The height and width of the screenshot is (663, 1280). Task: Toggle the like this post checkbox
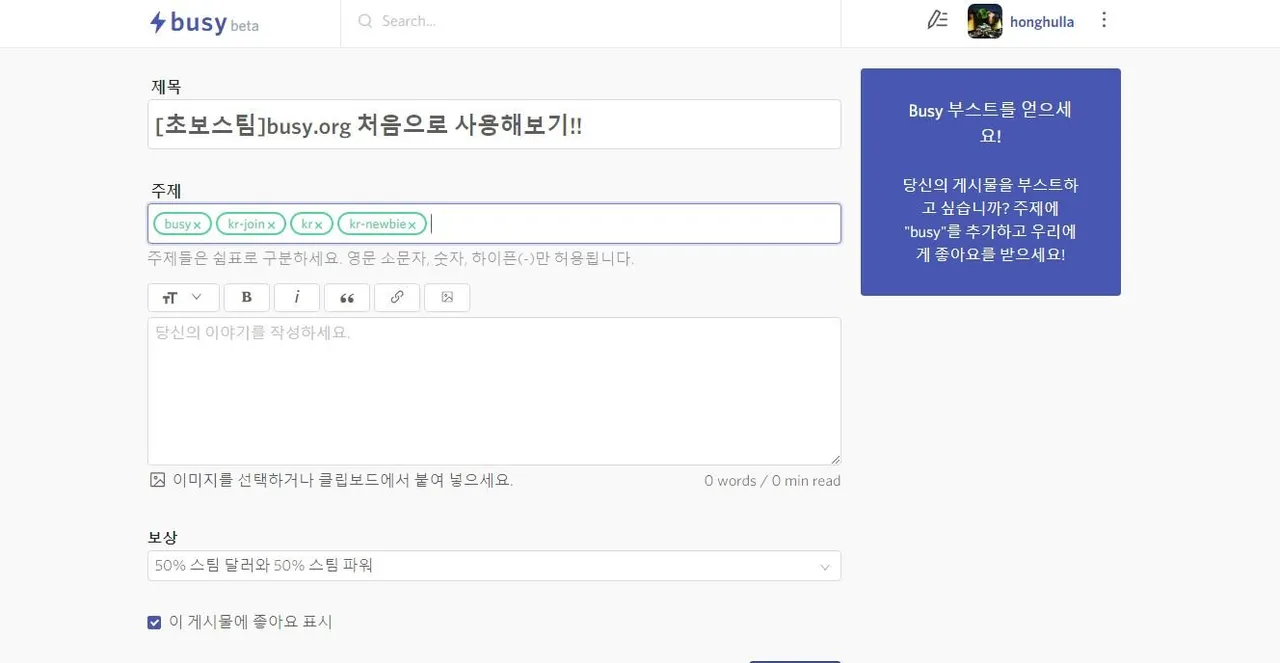point(154,622)
